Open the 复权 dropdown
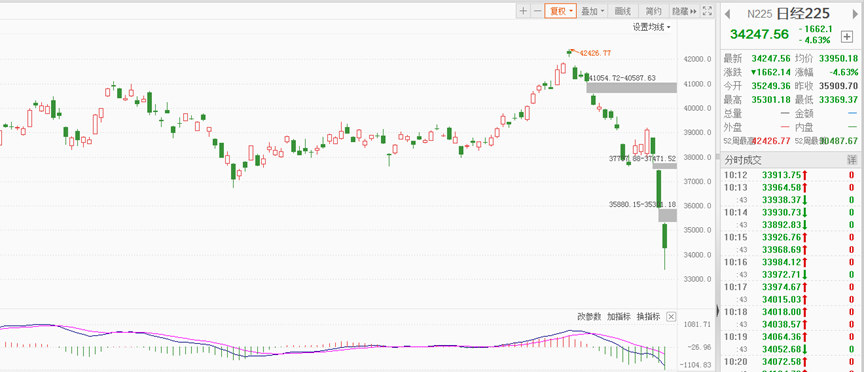 click(560, 10)
